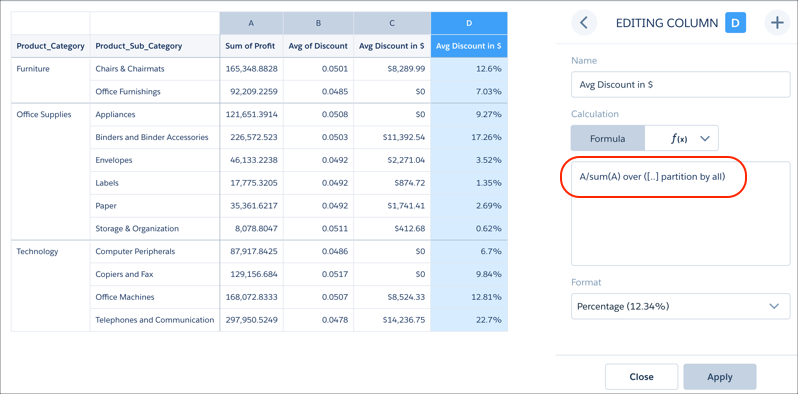This screenshot has height=394, width=798.
Task: Click profit value 297,950.5249
Action: tap(251, 320)
